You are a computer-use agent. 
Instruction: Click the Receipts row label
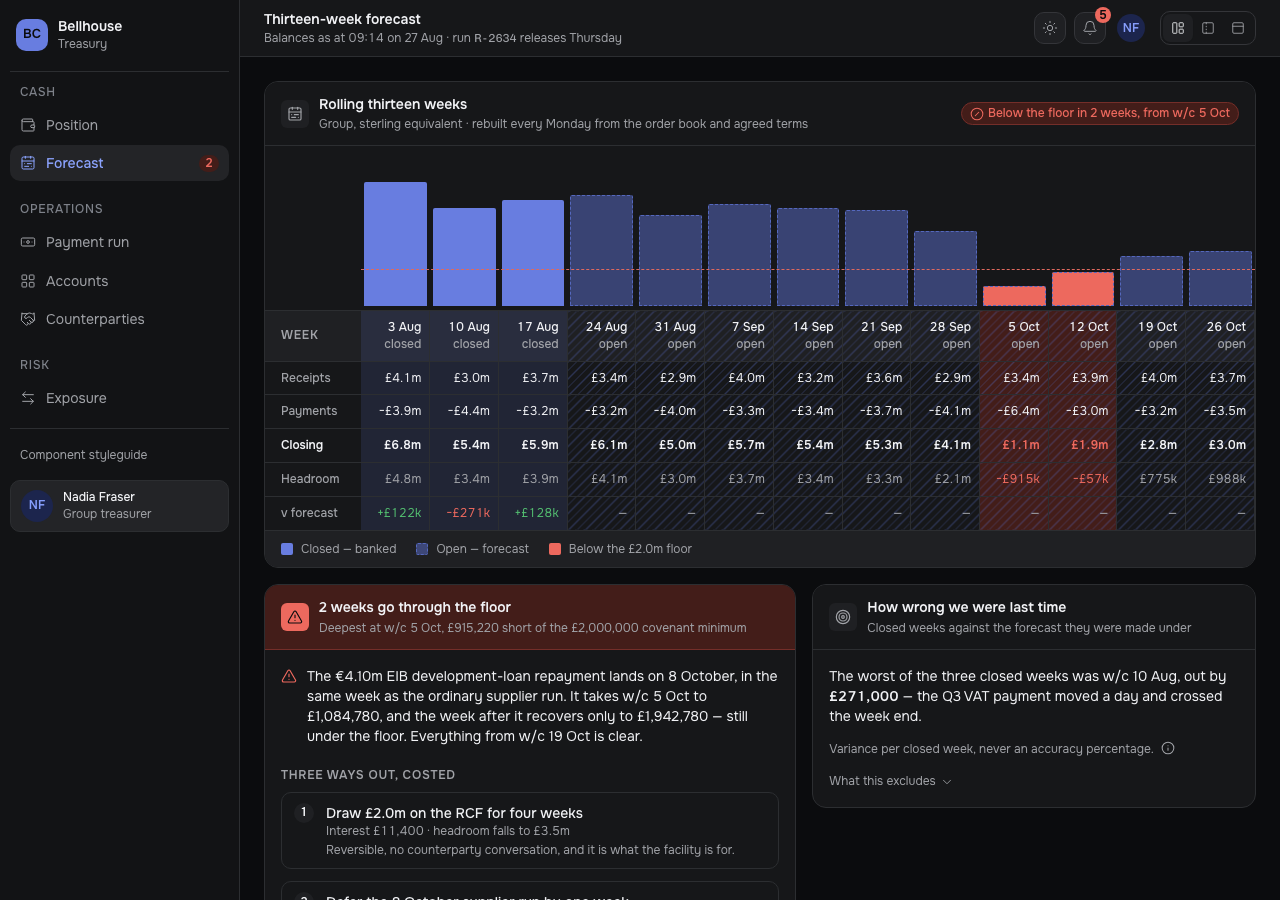point(306,378)
